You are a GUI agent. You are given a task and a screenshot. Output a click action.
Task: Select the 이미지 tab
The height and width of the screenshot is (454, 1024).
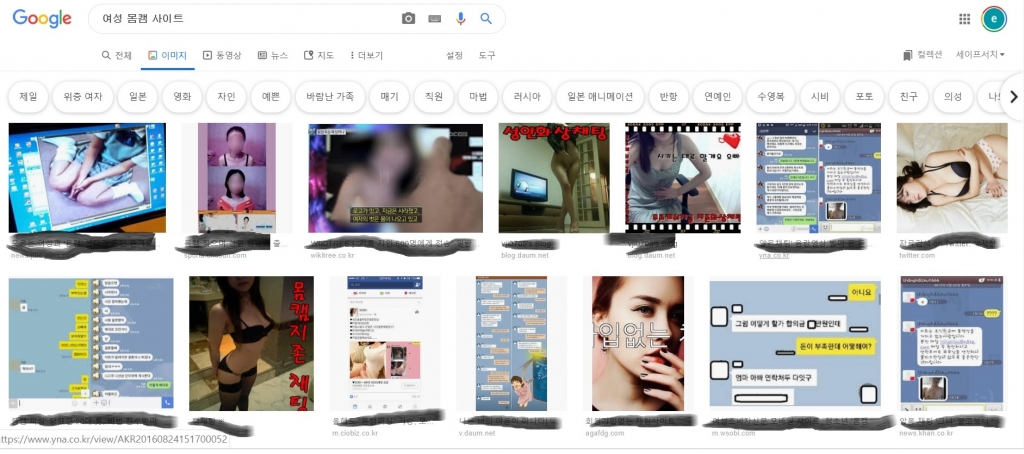pyautogui.click(x=167, y=56)
